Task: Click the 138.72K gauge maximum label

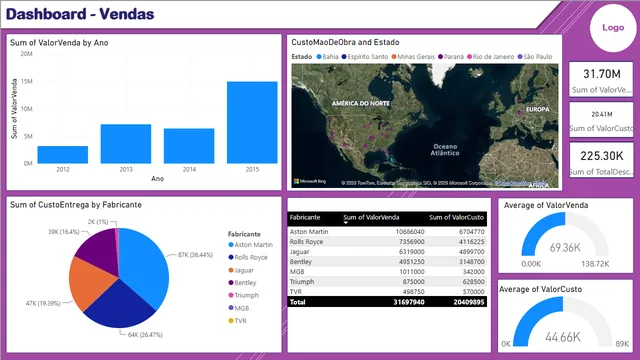Action: pyautogui.click(x=595, y=264)
